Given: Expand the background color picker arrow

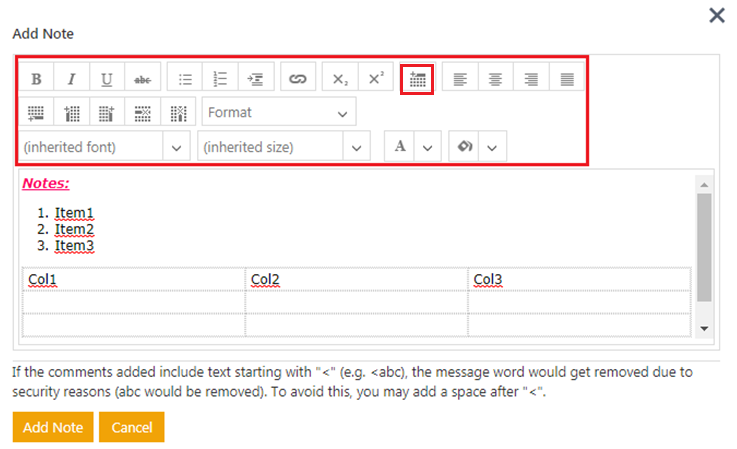Looking at the screenshot, I should pos(492,147).
